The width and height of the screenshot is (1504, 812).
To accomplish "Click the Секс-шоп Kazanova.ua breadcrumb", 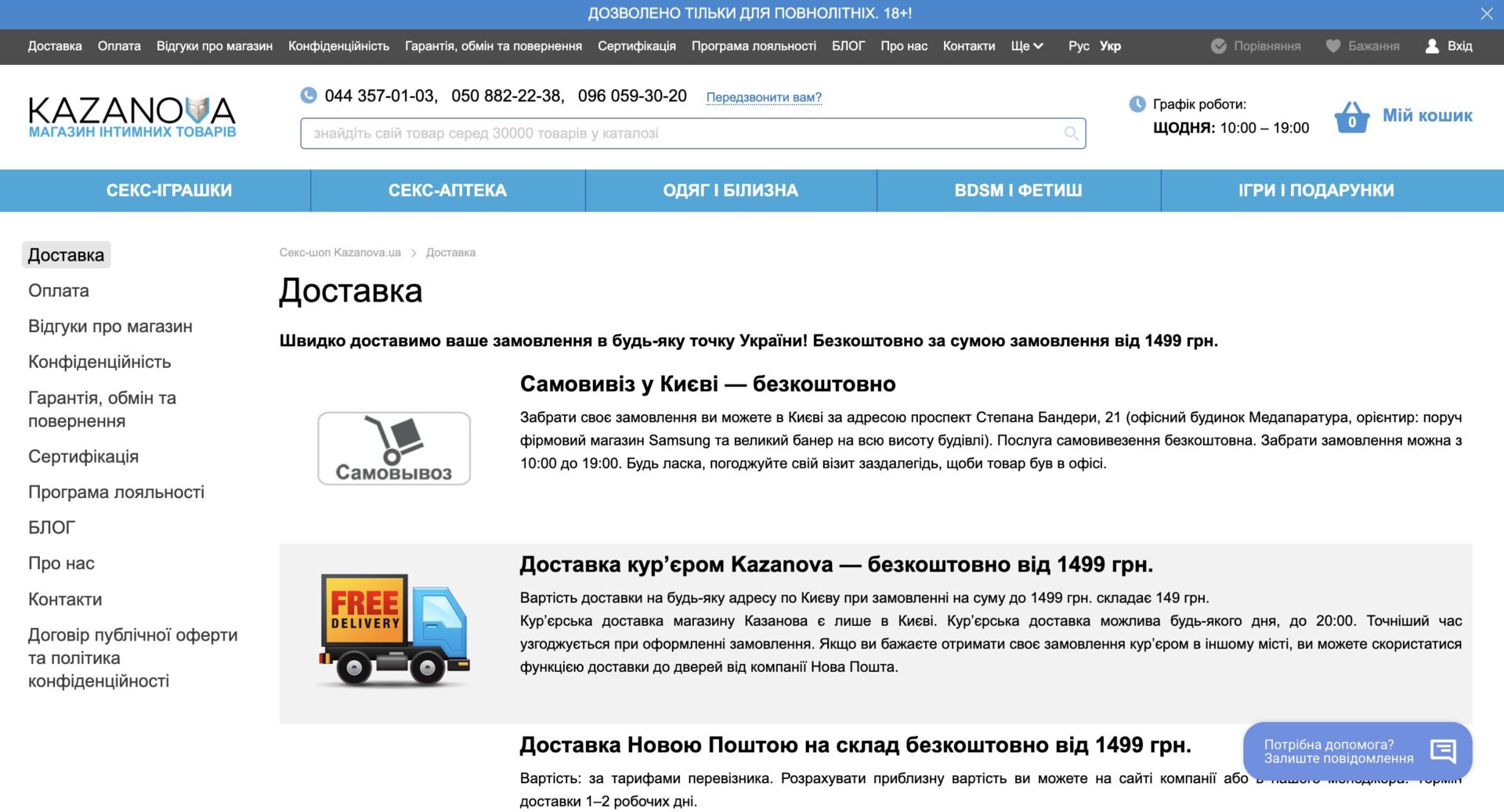I will (340, 252).
